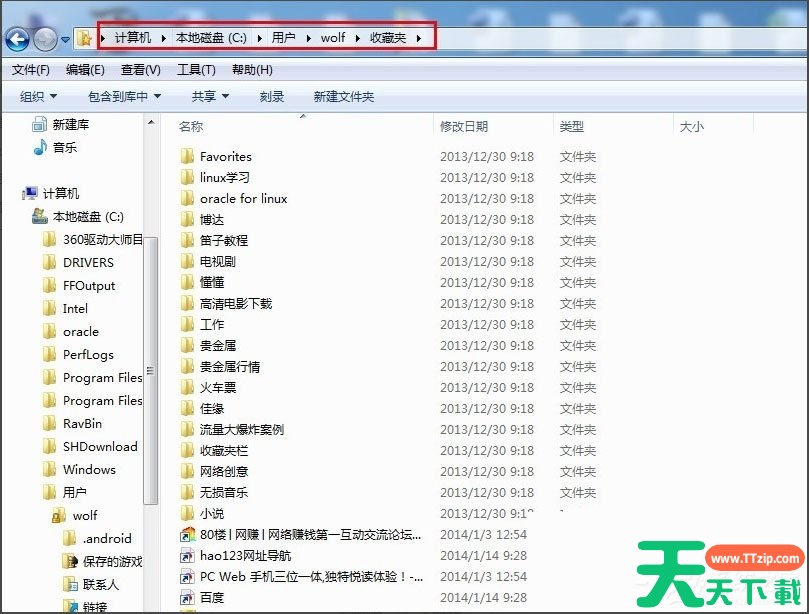The height and width of the screenshot is (614, 809).
Task: Select the 电视剧 folder name
Action: 218,262
